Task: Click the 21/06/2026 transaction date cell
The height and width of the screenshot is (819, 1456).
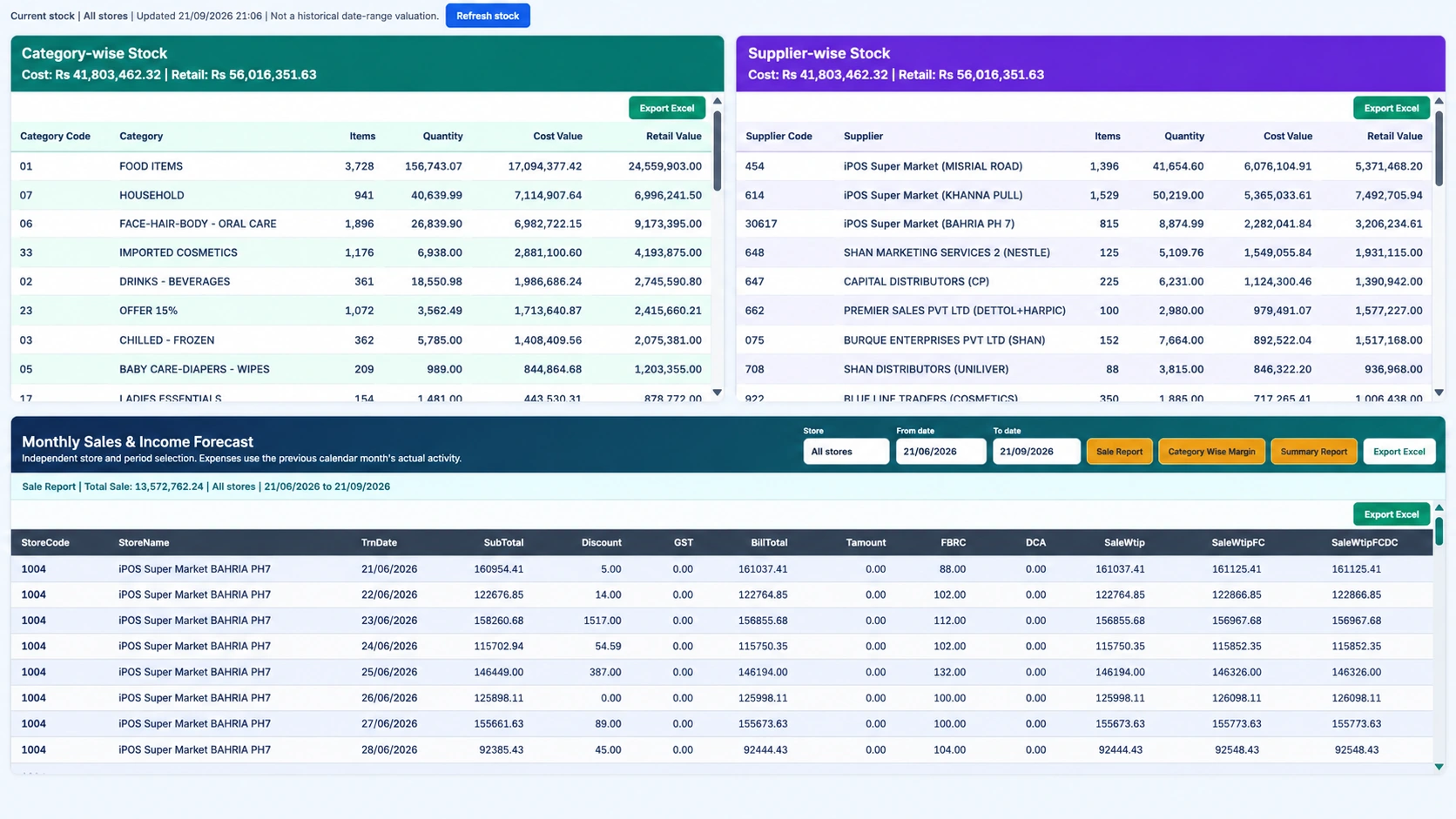Action: [x=389, y=569]
